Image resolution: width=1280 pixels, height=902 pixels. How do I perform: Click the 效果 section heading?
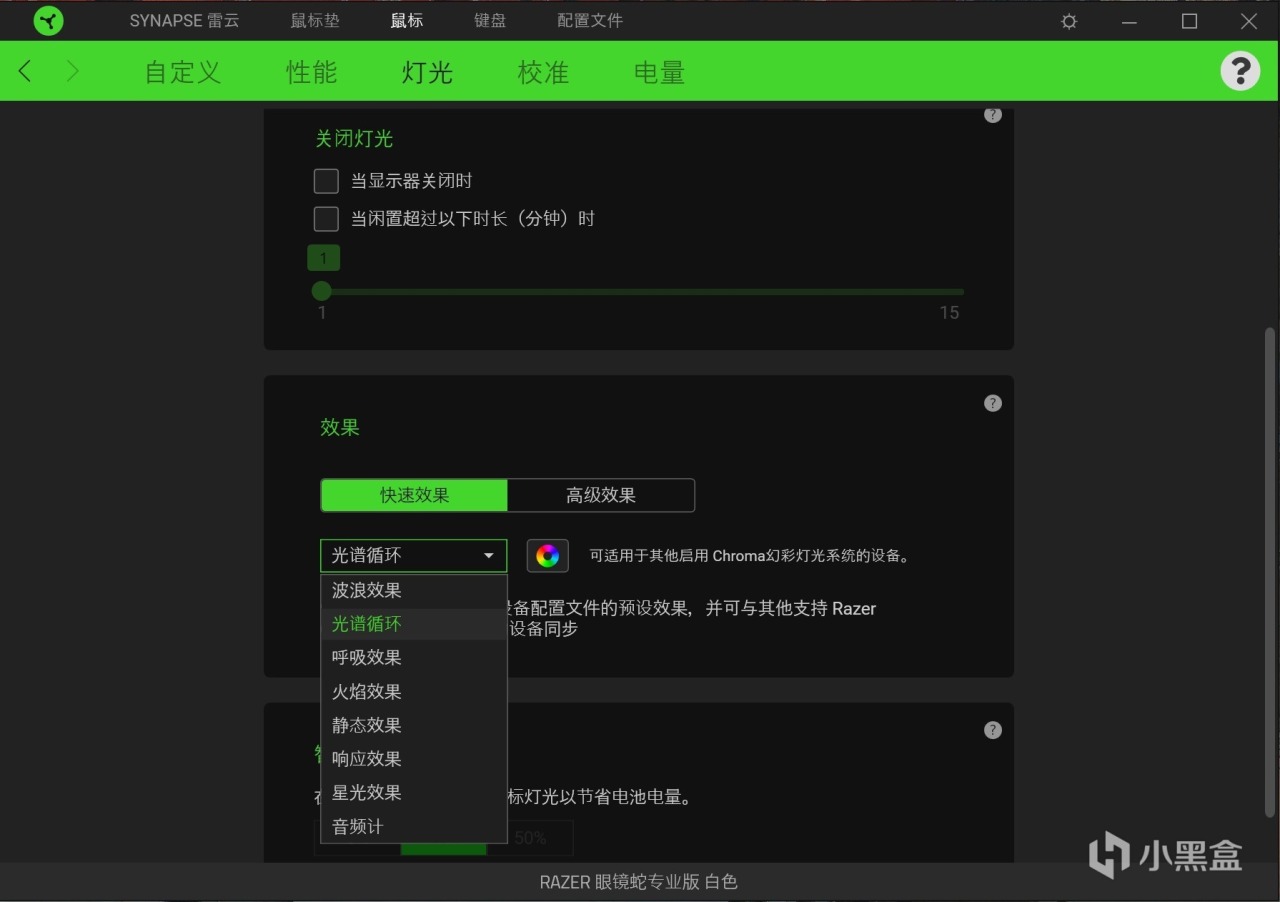[340, 427]
